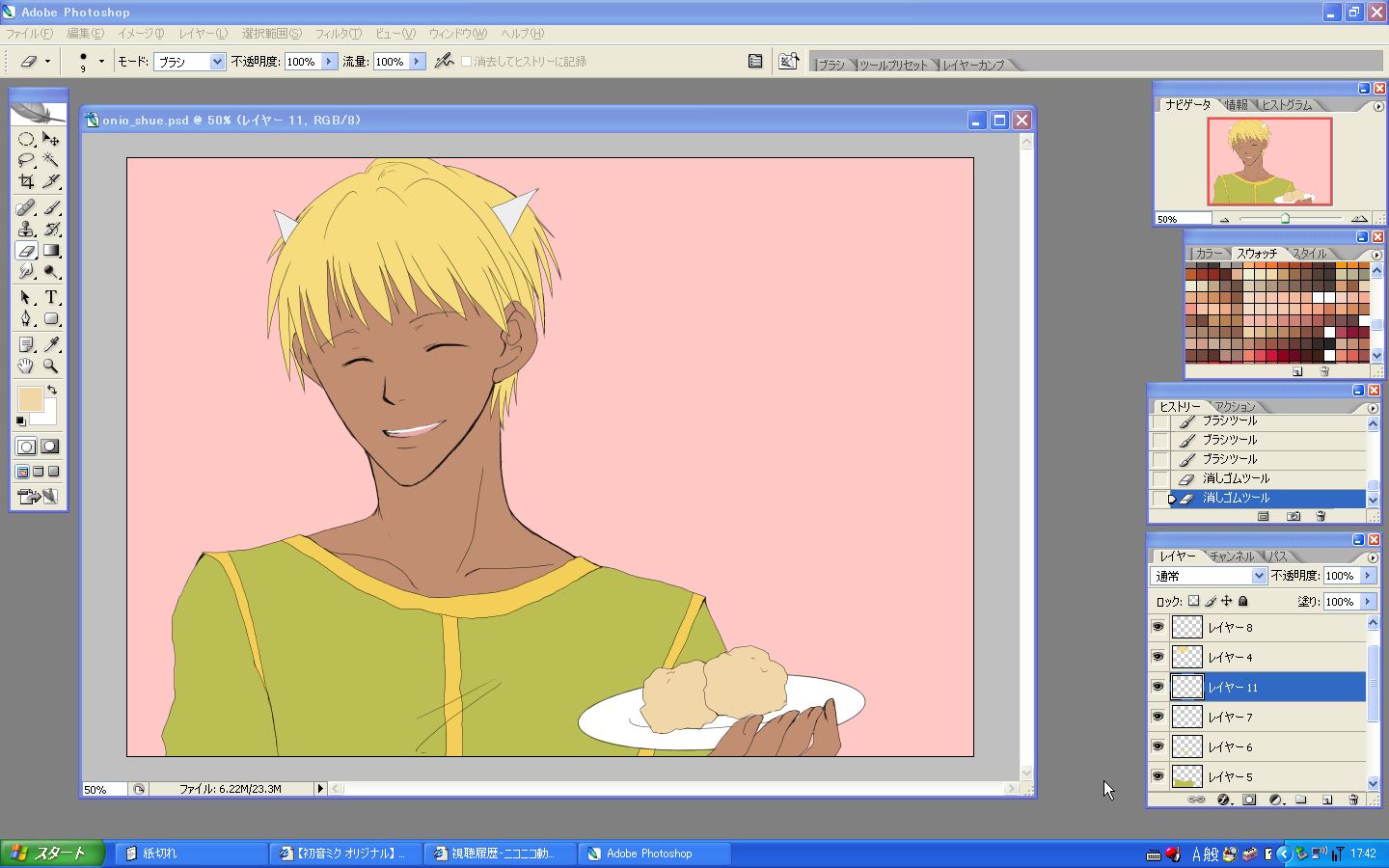Delete layer with Layers panel trash icon

1353,800
